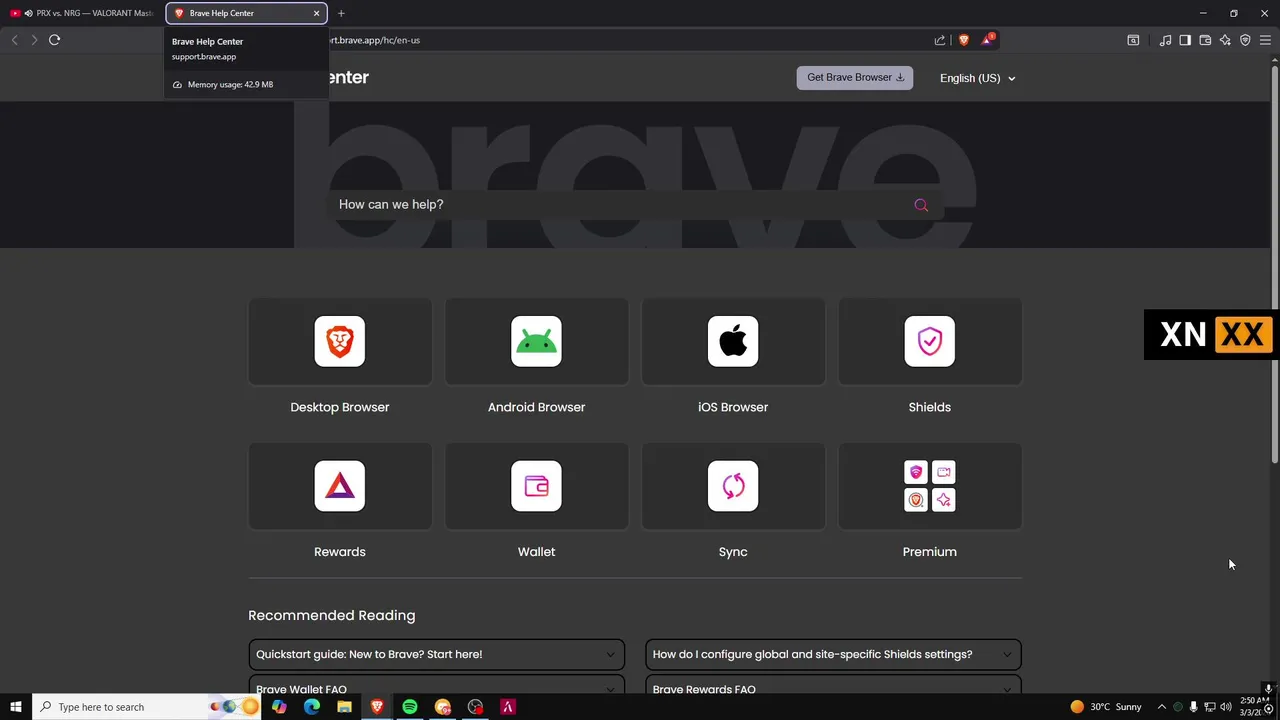Open the iOS Browser link text
The image size is (1280, 720).
(733, 407)
